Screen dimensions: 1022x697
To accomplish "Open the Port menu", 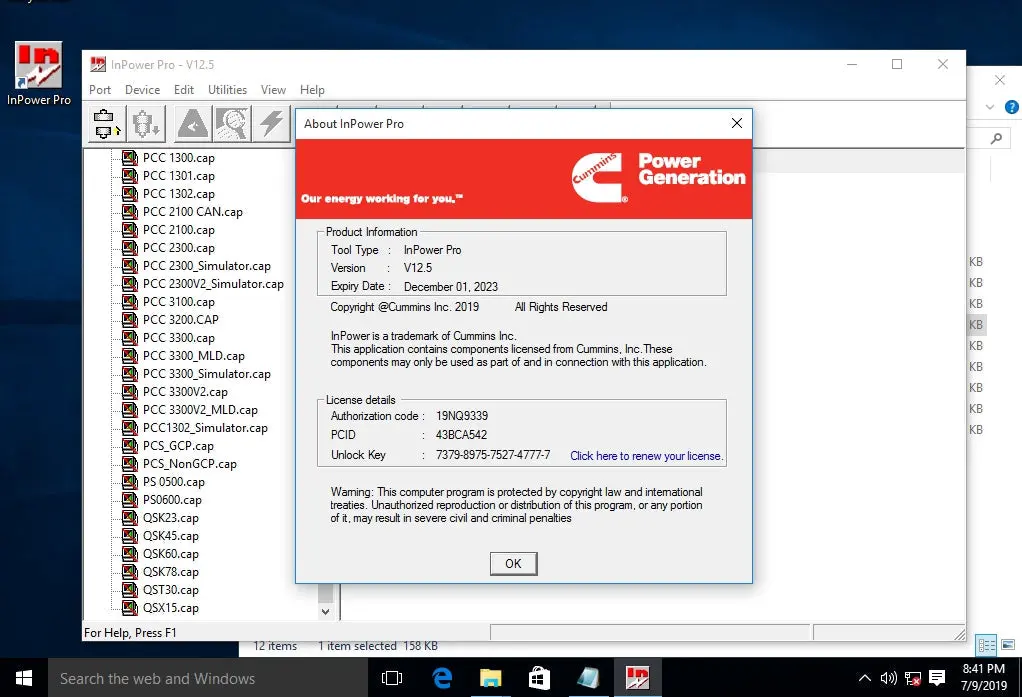I will (100, 90).
